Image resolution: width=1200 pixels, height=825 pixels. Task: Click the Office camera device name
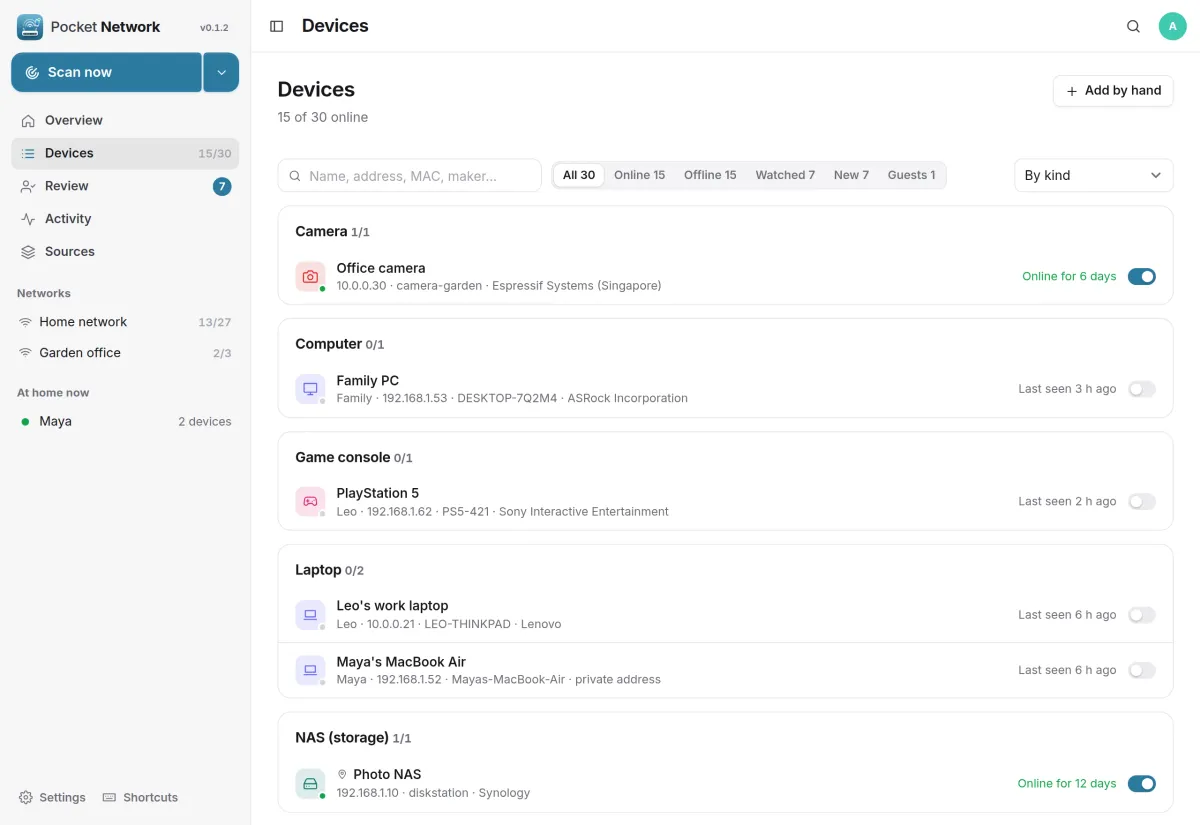click(x=381, y=268)
